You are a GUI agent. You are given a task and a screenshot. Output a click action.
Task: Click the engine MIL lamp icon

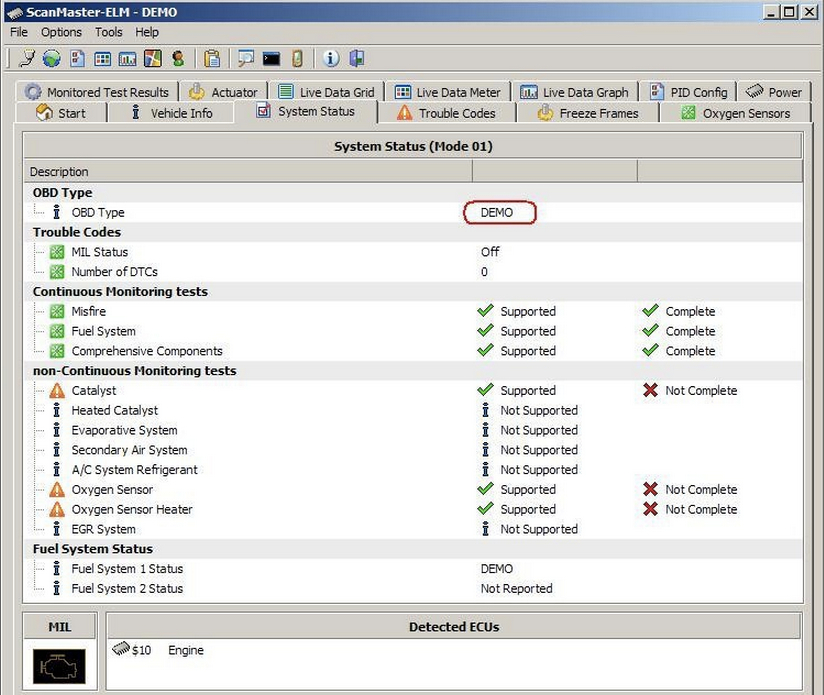click(x=59, y=666)
